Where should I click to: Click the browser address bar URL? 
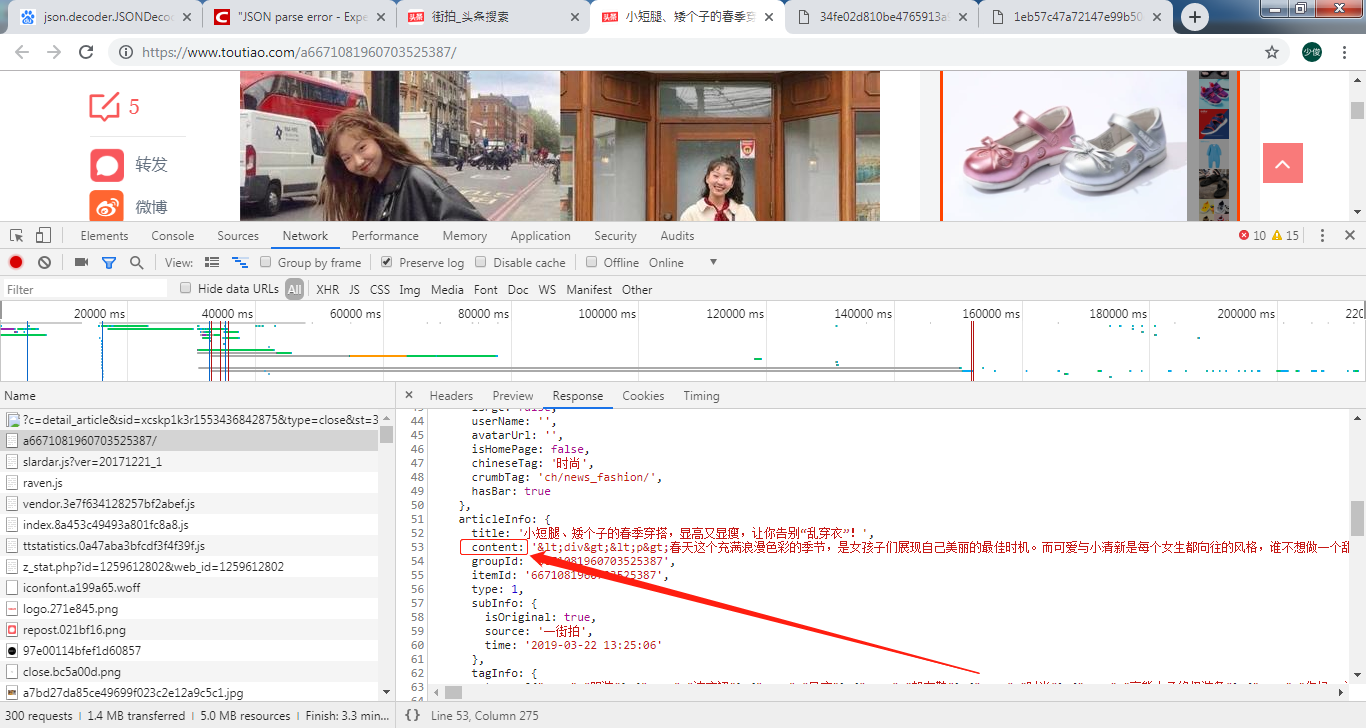point(299,52)
